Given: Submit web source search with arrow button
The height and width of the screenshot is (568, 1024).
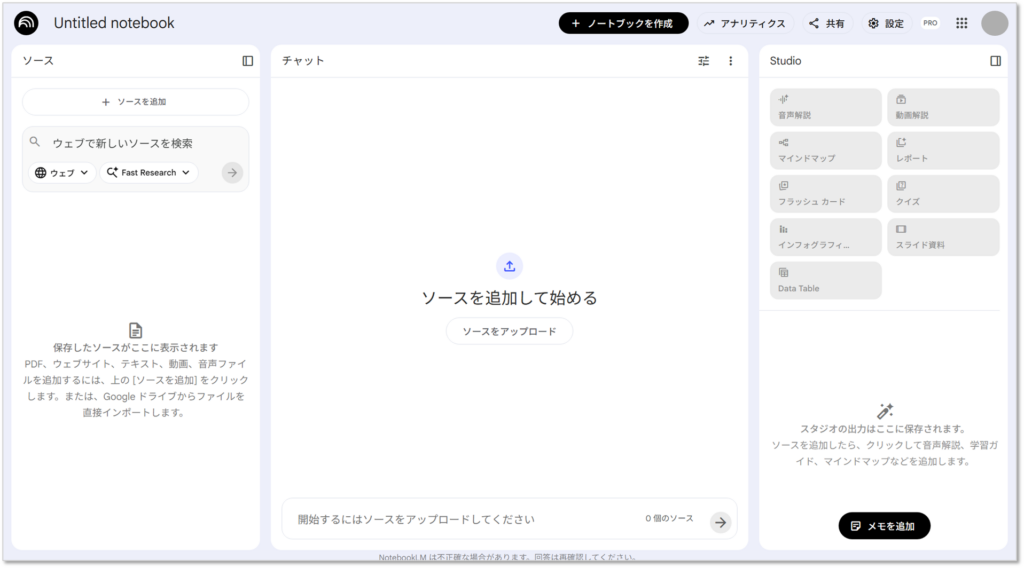Looking at the screenshot, I should pyautogui.click(x=232, y=173).
